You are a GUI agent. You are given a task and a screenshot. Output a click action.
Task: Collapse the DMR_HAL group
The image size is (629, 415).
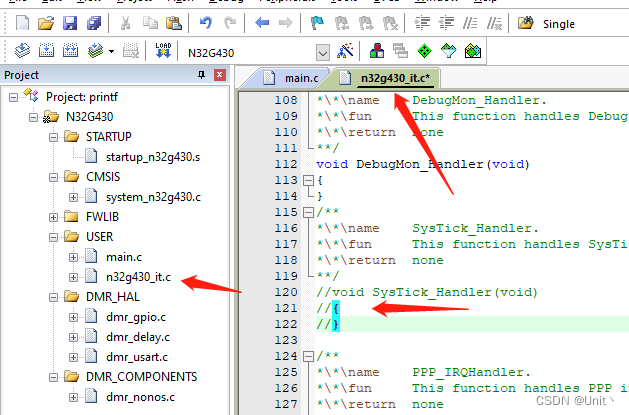pos(53,297)
